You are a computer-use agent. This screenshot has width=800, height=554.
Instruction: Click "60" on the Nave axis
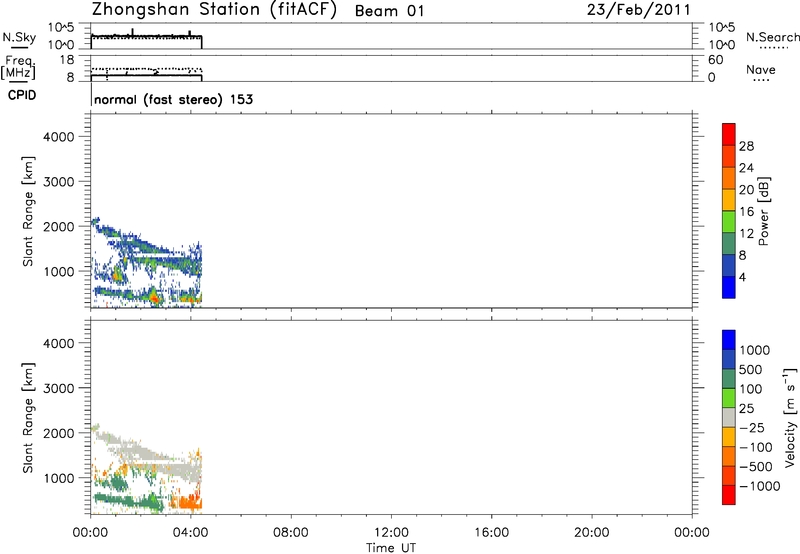[x=715, y=60]
